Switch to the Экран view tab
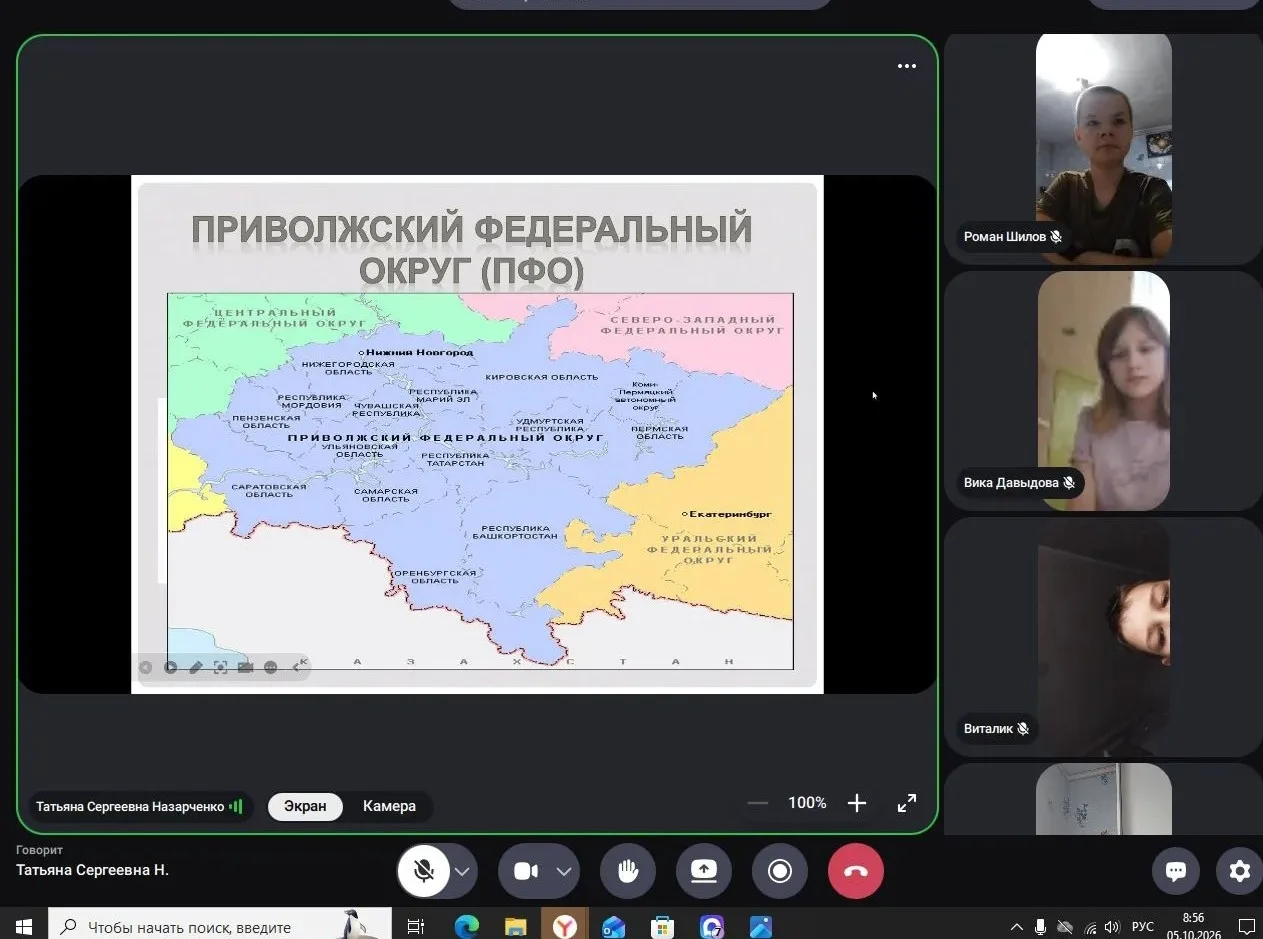The image size is (1263, 939). 305,806
